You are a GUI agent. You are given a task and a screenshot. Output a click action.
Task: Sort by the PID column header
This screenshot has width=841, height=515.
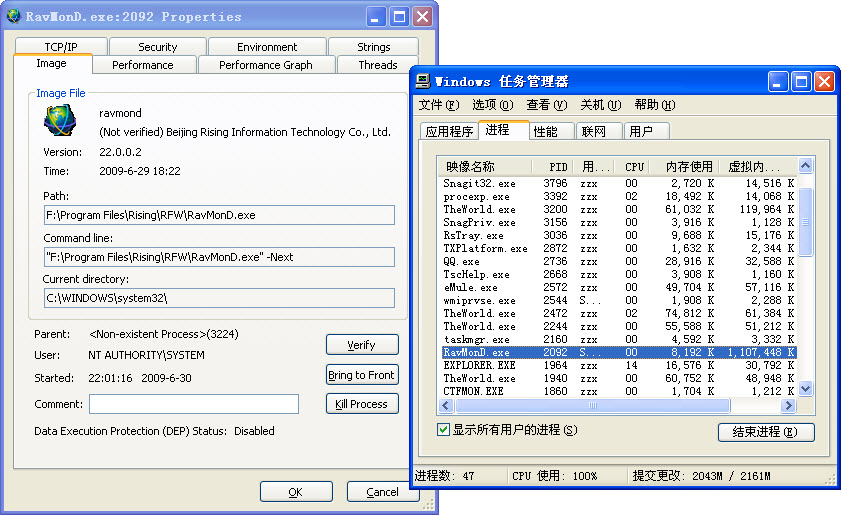(552, 167)
